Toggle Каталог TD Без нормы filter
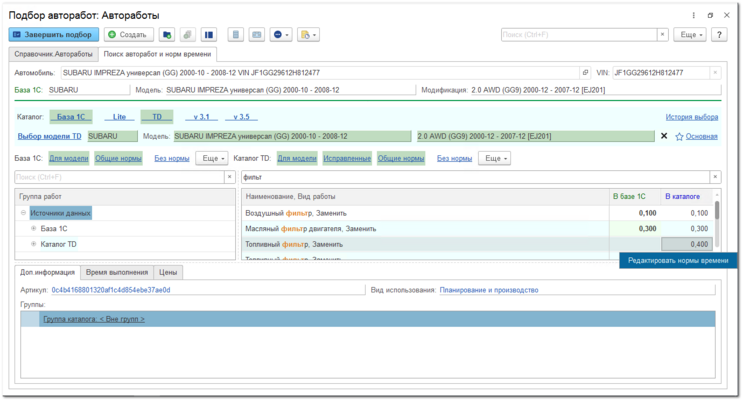 [x=454, y=158]
